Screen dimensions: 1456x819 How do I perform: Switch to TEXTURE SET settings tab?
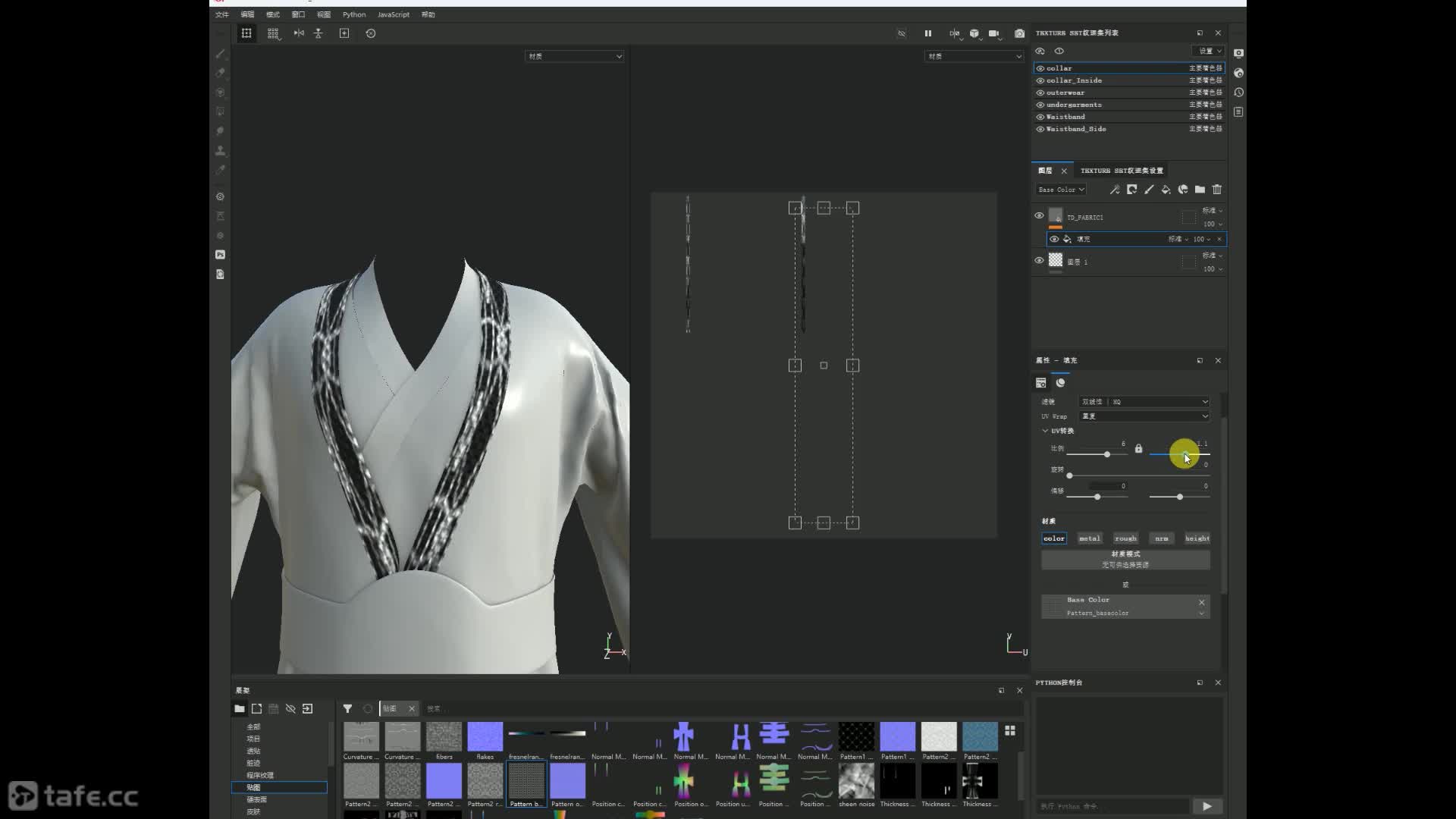click(1122, 171)
